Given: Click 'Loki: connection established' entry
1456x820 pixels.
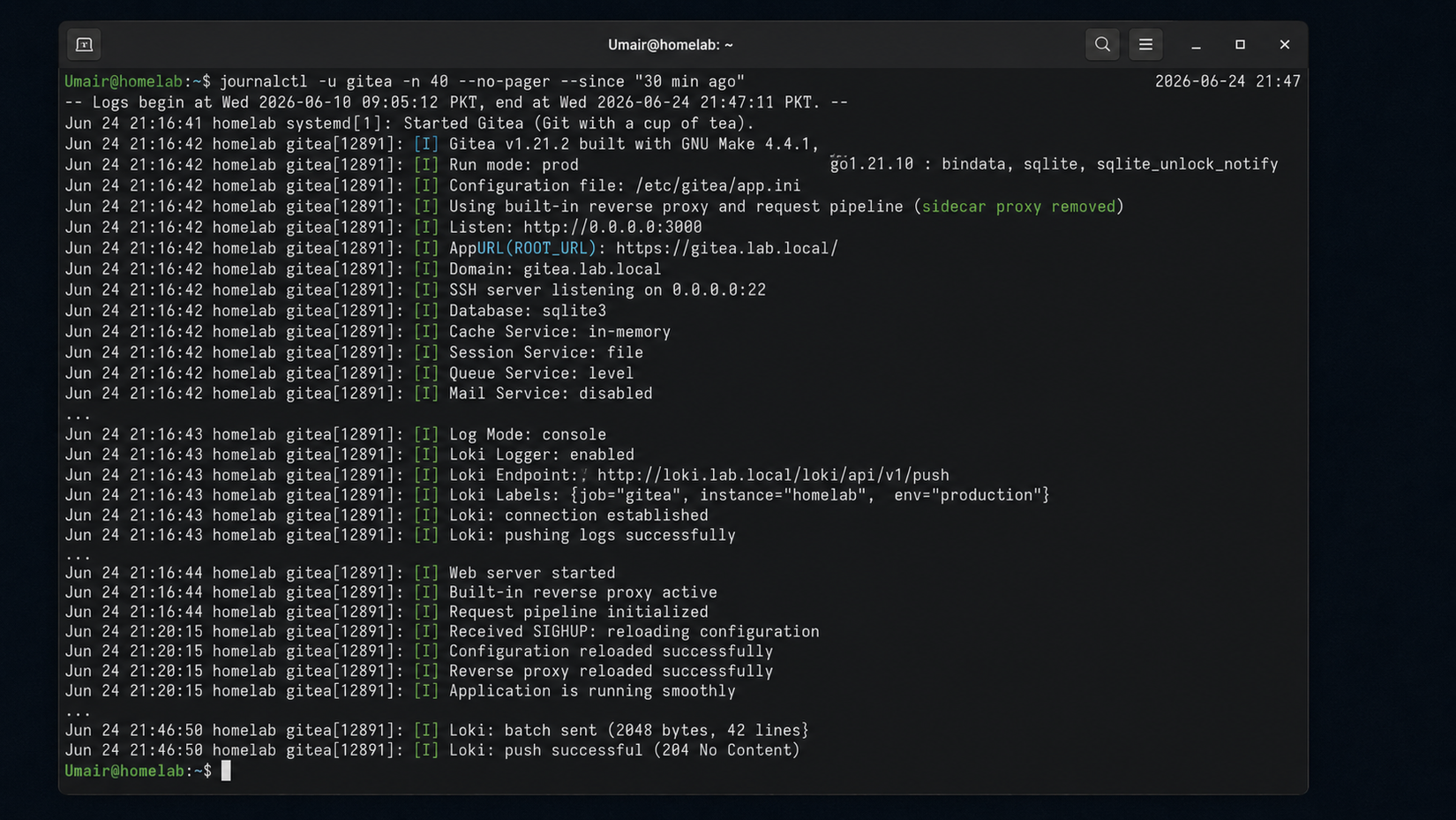Looking at the screenshot, I should pyautogui.click(x=579, y=515).
